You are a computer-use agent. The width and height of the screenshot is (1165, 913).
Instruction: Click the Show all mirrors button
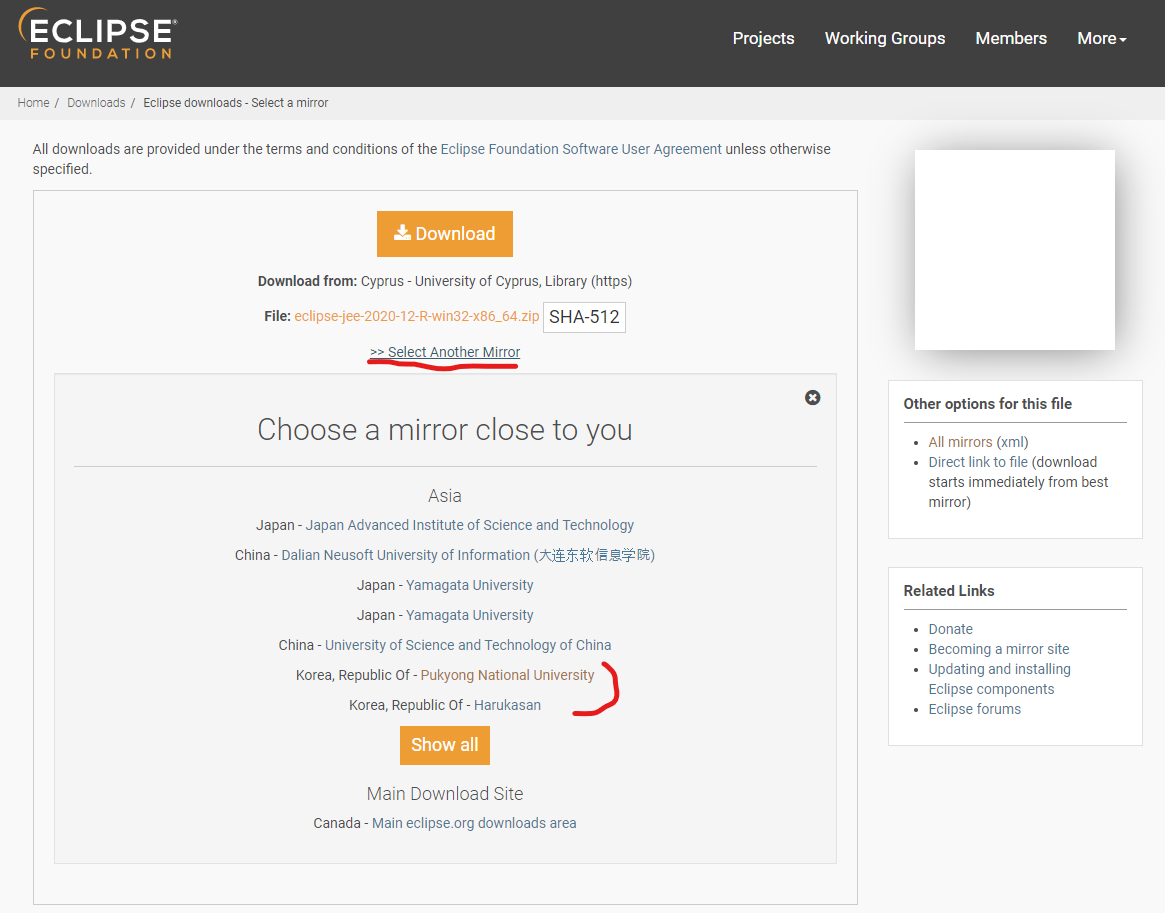[x=444, y=745]
